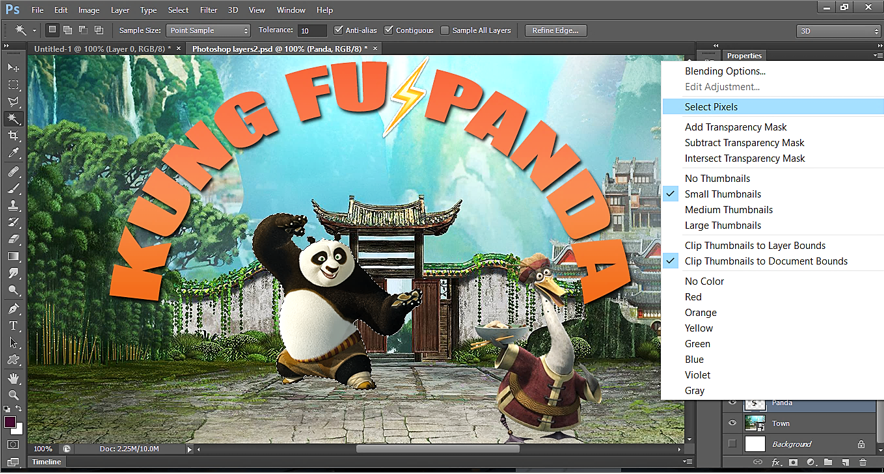The image size is (884, 474).
Task: Open the Filter menu
Action: coord(208,10)
